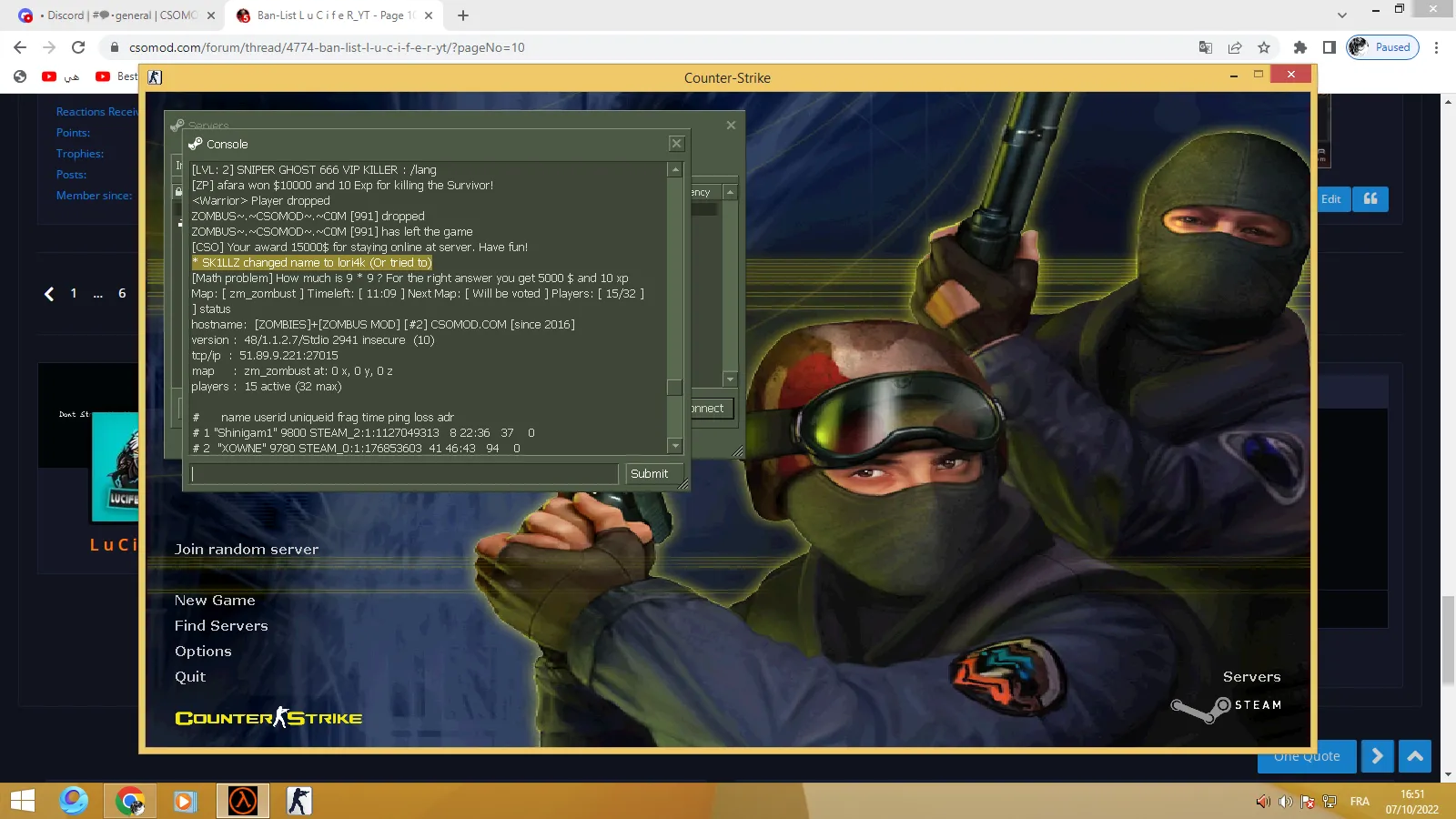Image resolution: width=1456 pixels, height=819 pixels.
Task: Click the Paused profile button
Action: [1382, 47]
